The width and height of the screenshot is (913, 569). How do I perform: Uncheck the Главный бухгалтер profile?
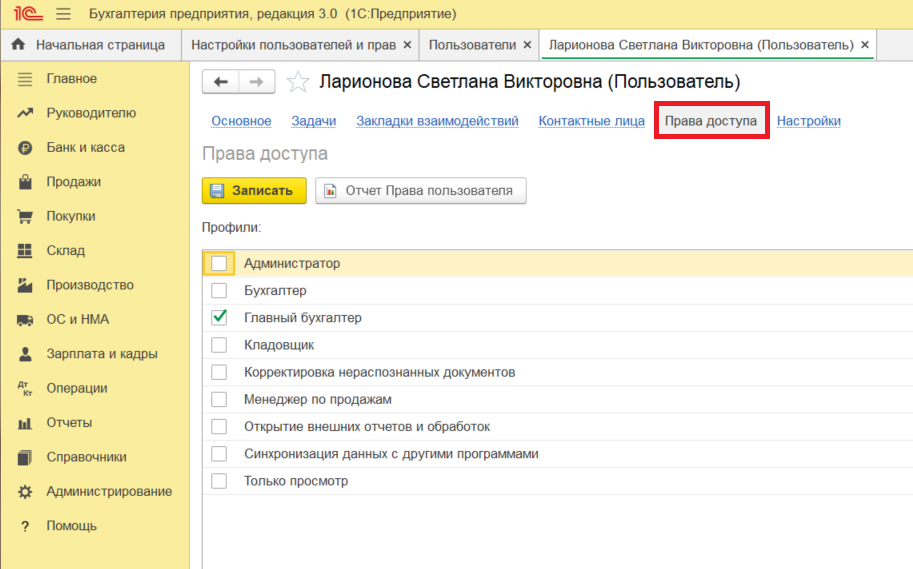219,318
